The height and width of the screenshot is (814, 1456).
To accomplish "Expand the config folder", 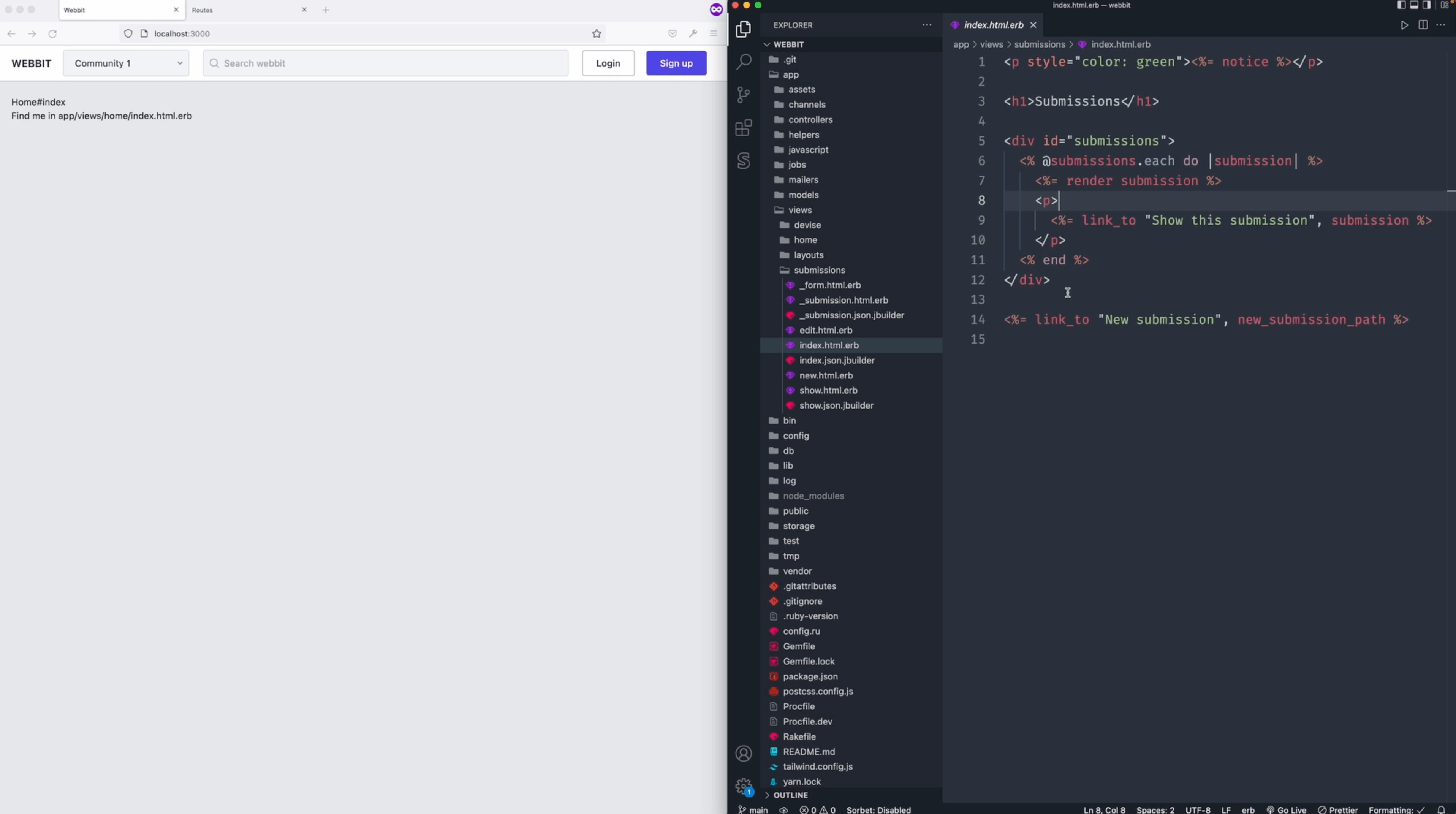I will click(x=796, y=436).
